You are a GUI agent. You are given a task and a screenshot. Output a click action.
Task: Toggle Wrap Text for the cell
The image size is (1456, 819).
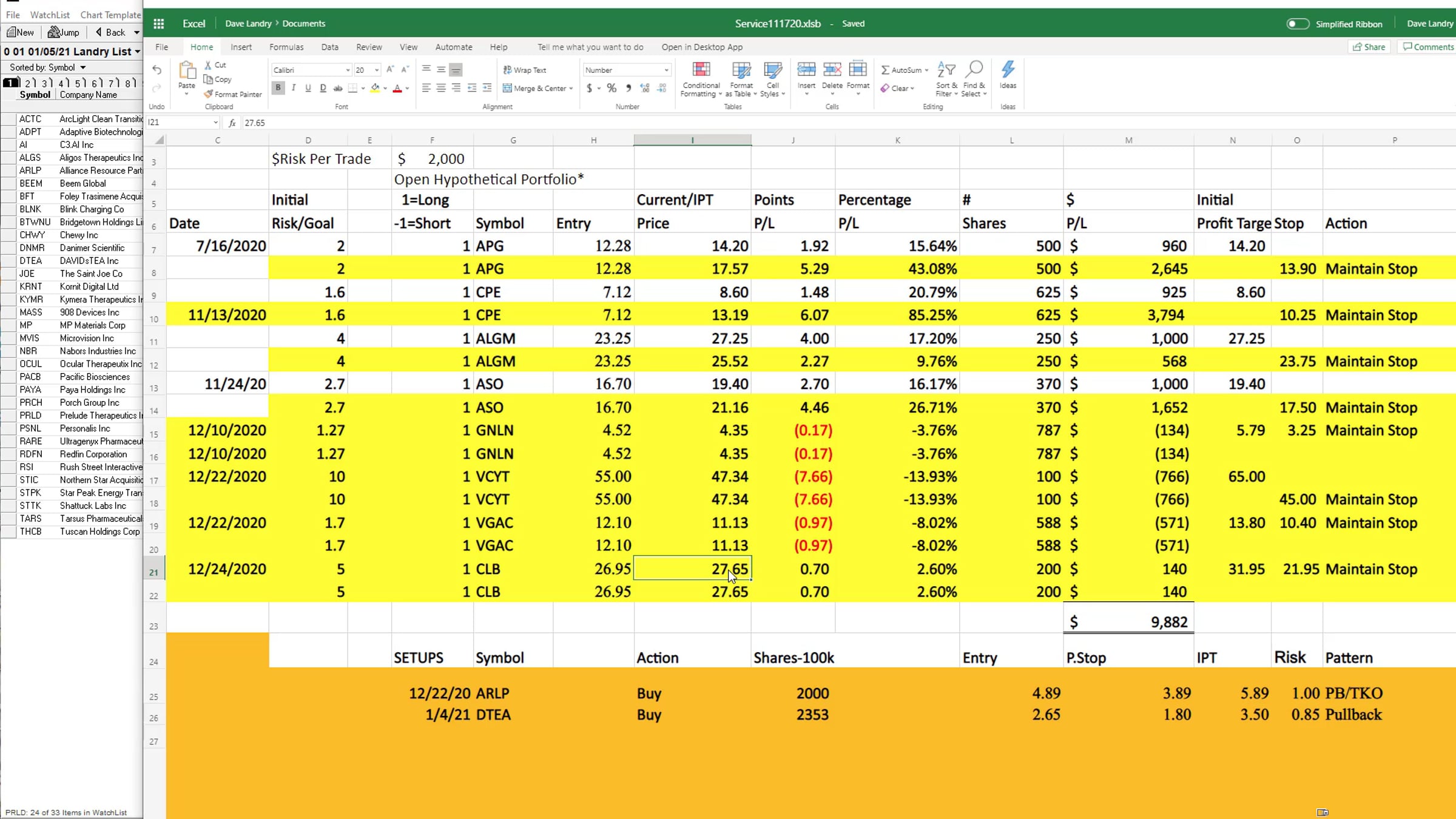[525, 70]
